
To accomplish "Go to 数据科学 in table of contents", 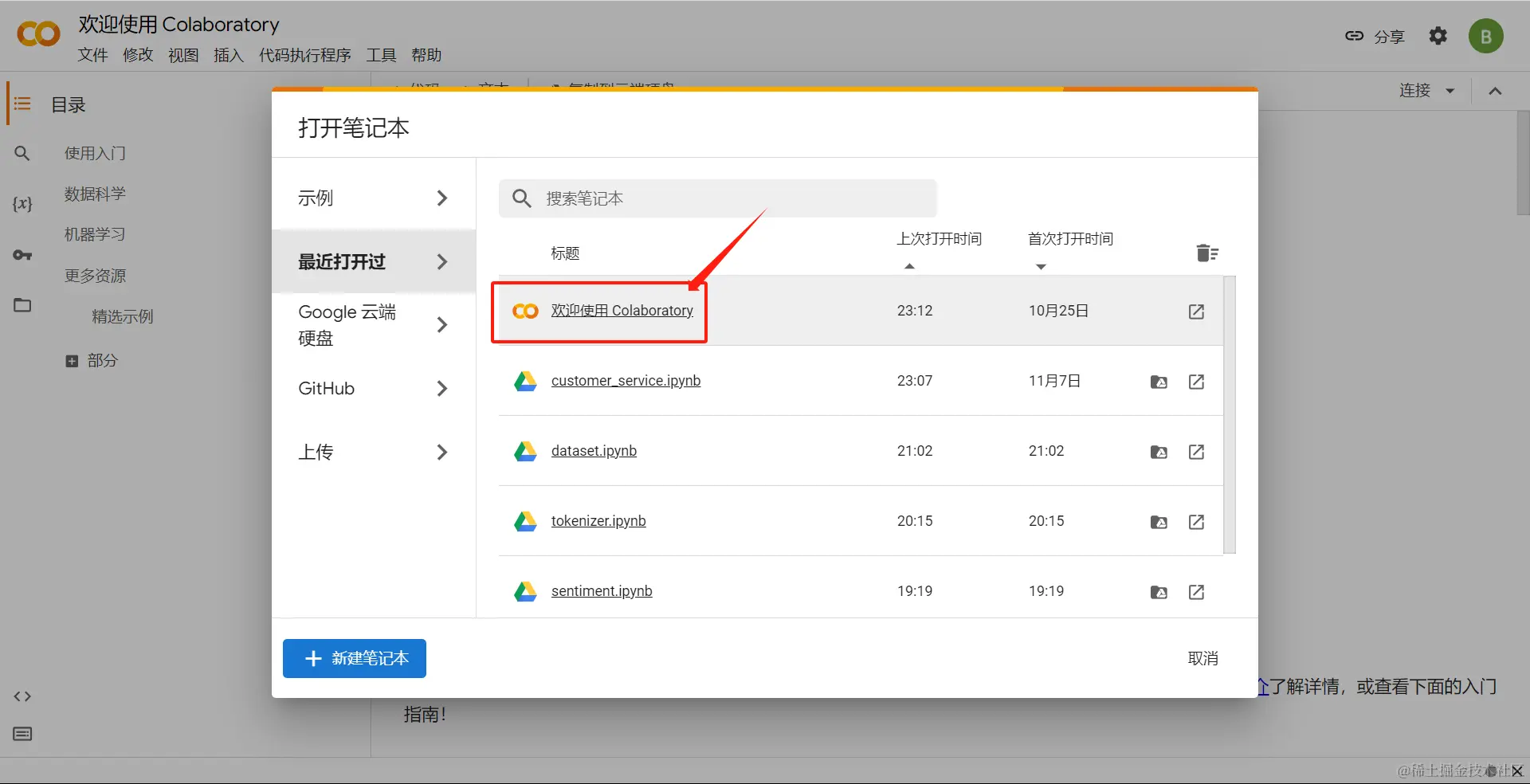I will [95, 194].
